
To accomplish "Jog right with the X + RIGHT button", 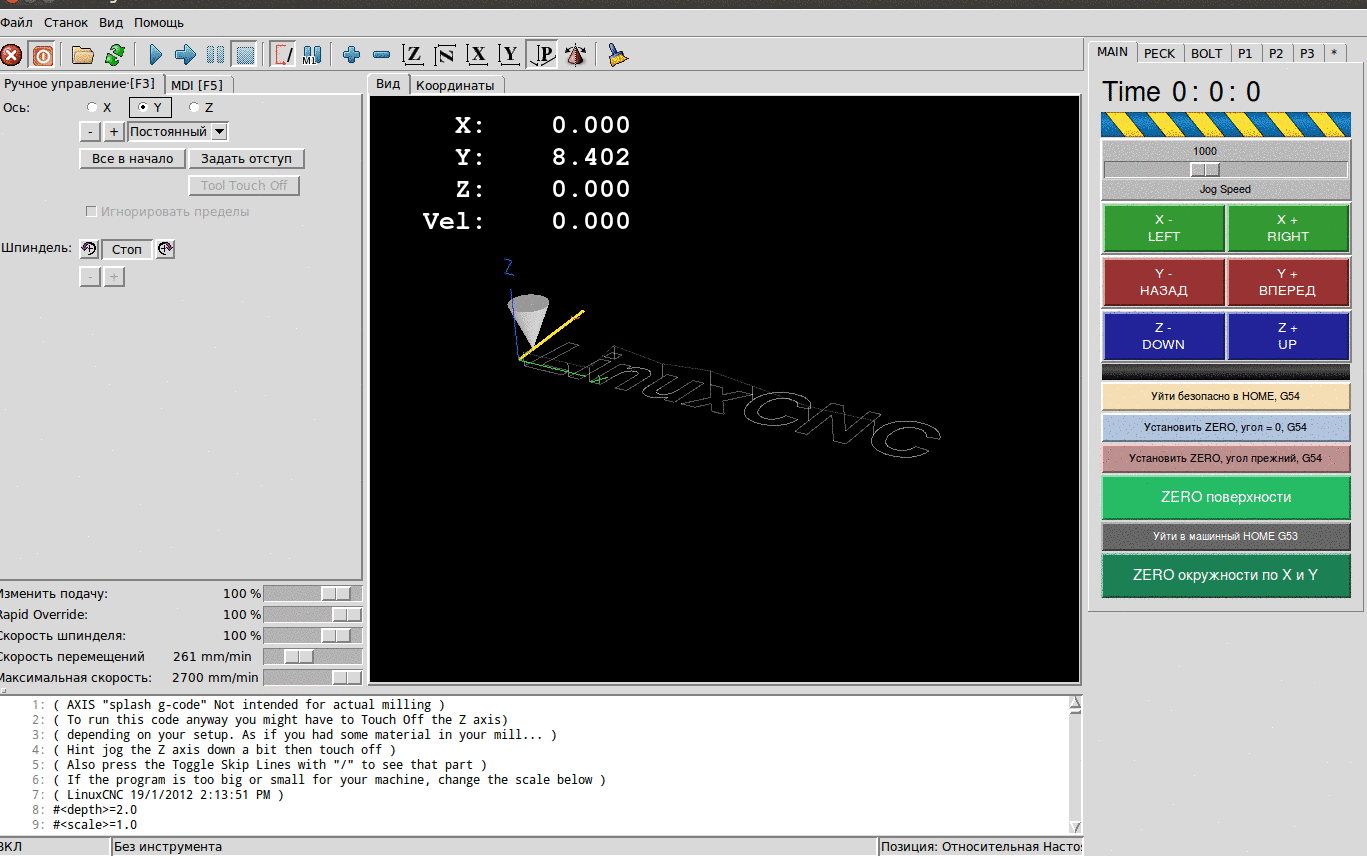I will point(1288,228).
